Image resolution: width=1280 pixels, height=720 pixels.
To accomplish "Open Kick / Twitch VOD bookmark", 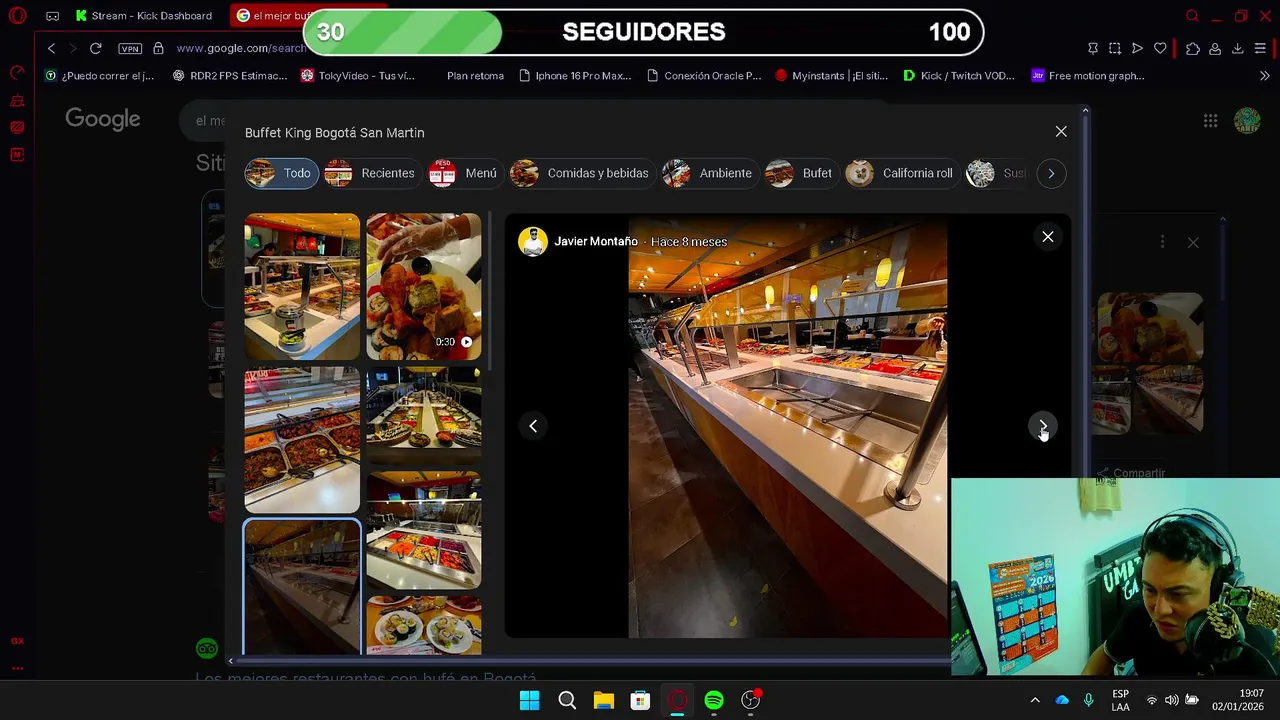I will (x=959, y=76).
